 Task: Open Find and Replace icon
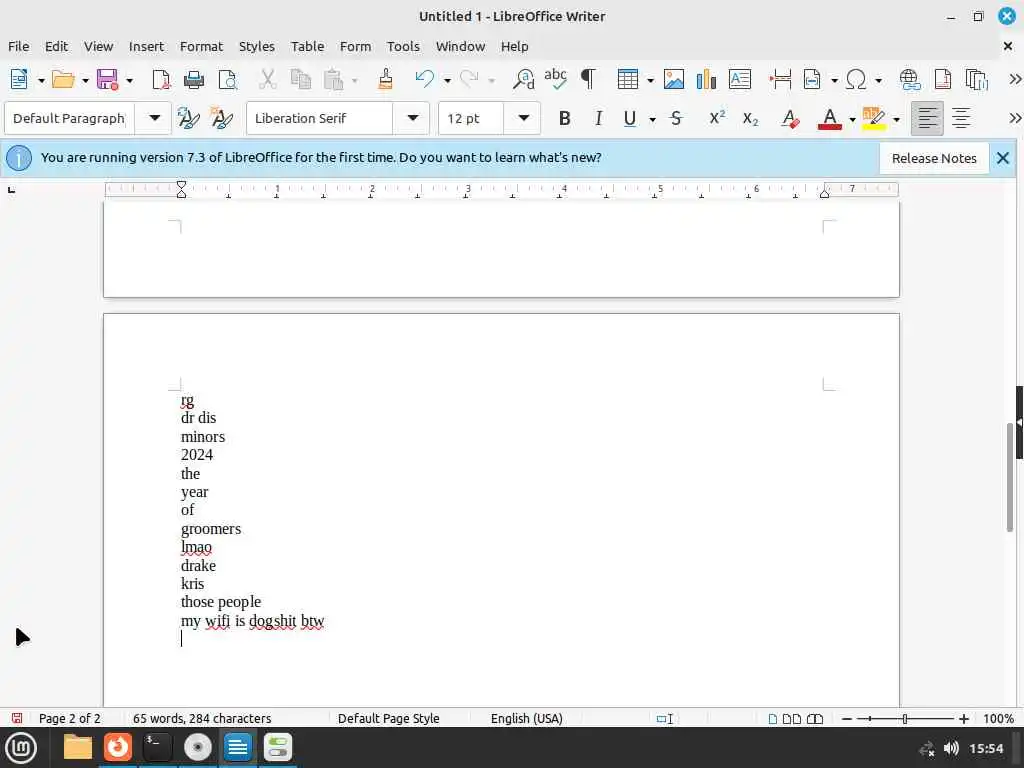523,80
